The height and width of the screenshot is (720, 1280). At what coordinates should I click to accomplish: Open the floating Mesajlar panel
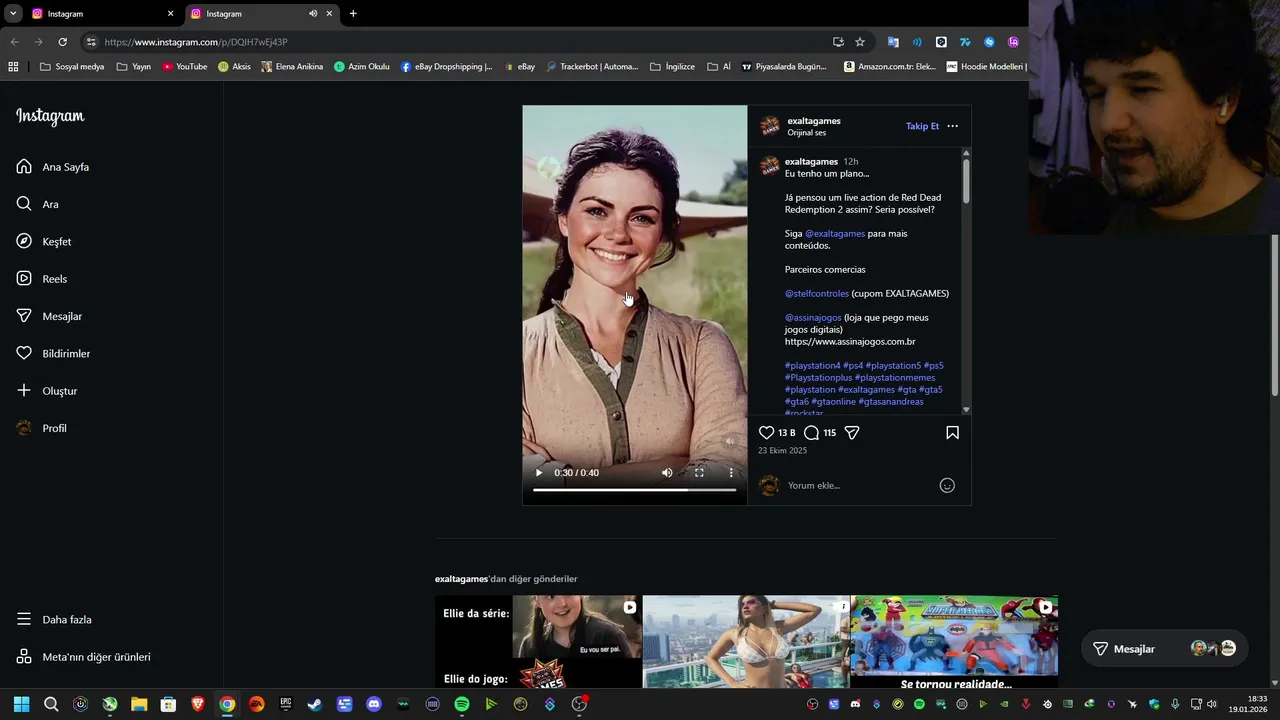[x=1163, y=649]
